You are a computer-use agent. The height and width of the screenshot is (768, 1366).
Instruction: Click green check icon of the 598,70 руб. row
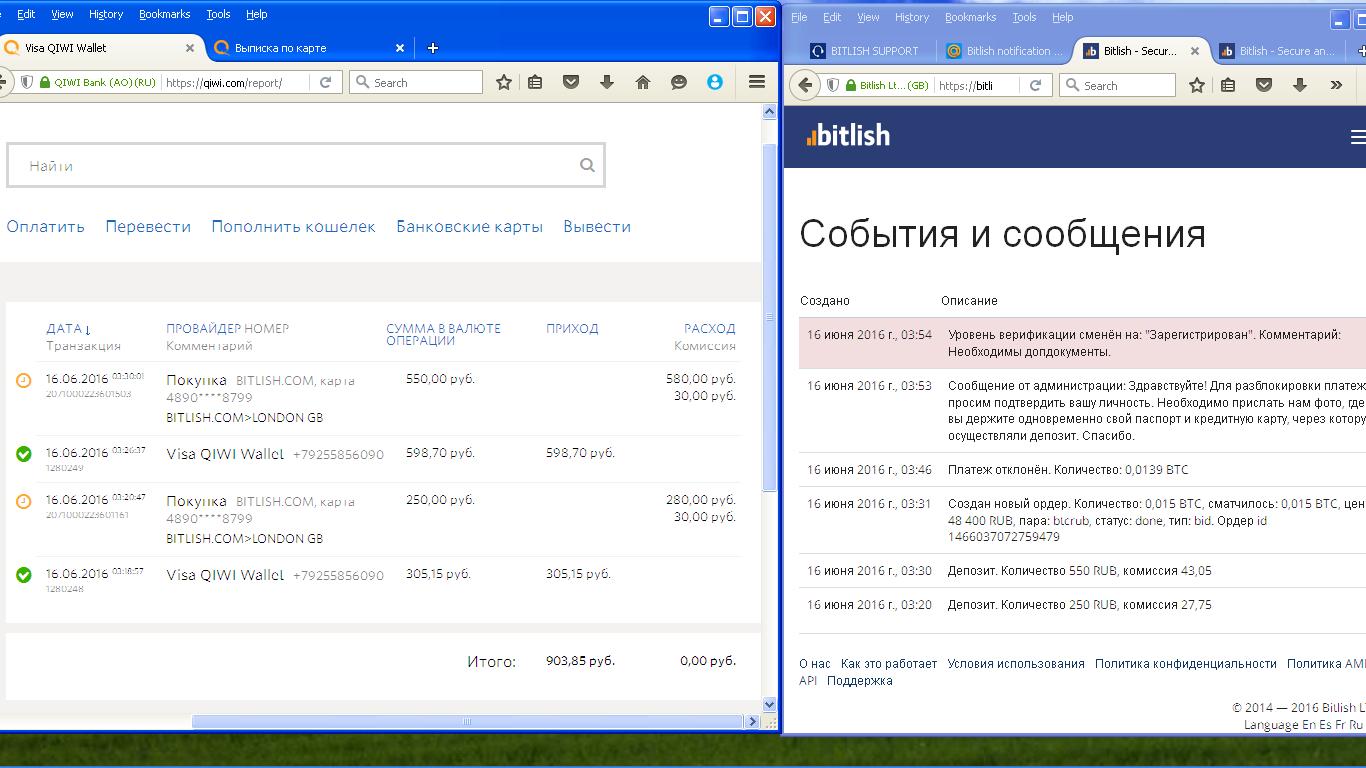(x=24, y=454)
